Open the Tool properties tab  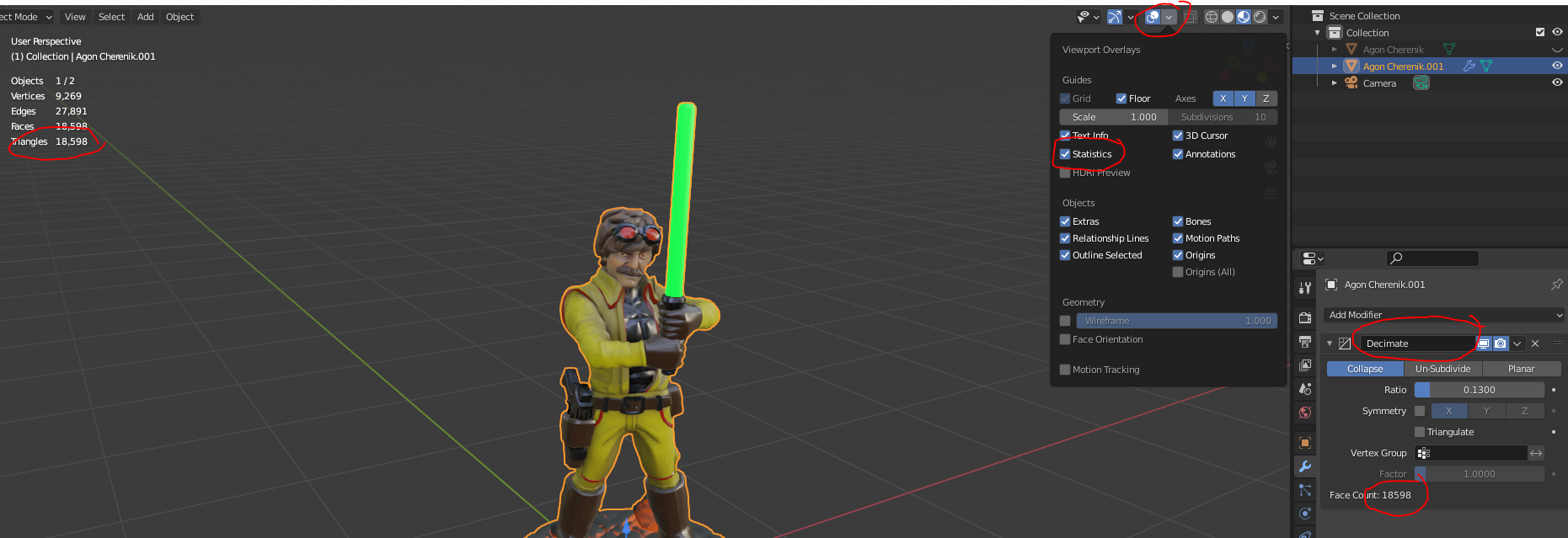[x=1305, y=288]
